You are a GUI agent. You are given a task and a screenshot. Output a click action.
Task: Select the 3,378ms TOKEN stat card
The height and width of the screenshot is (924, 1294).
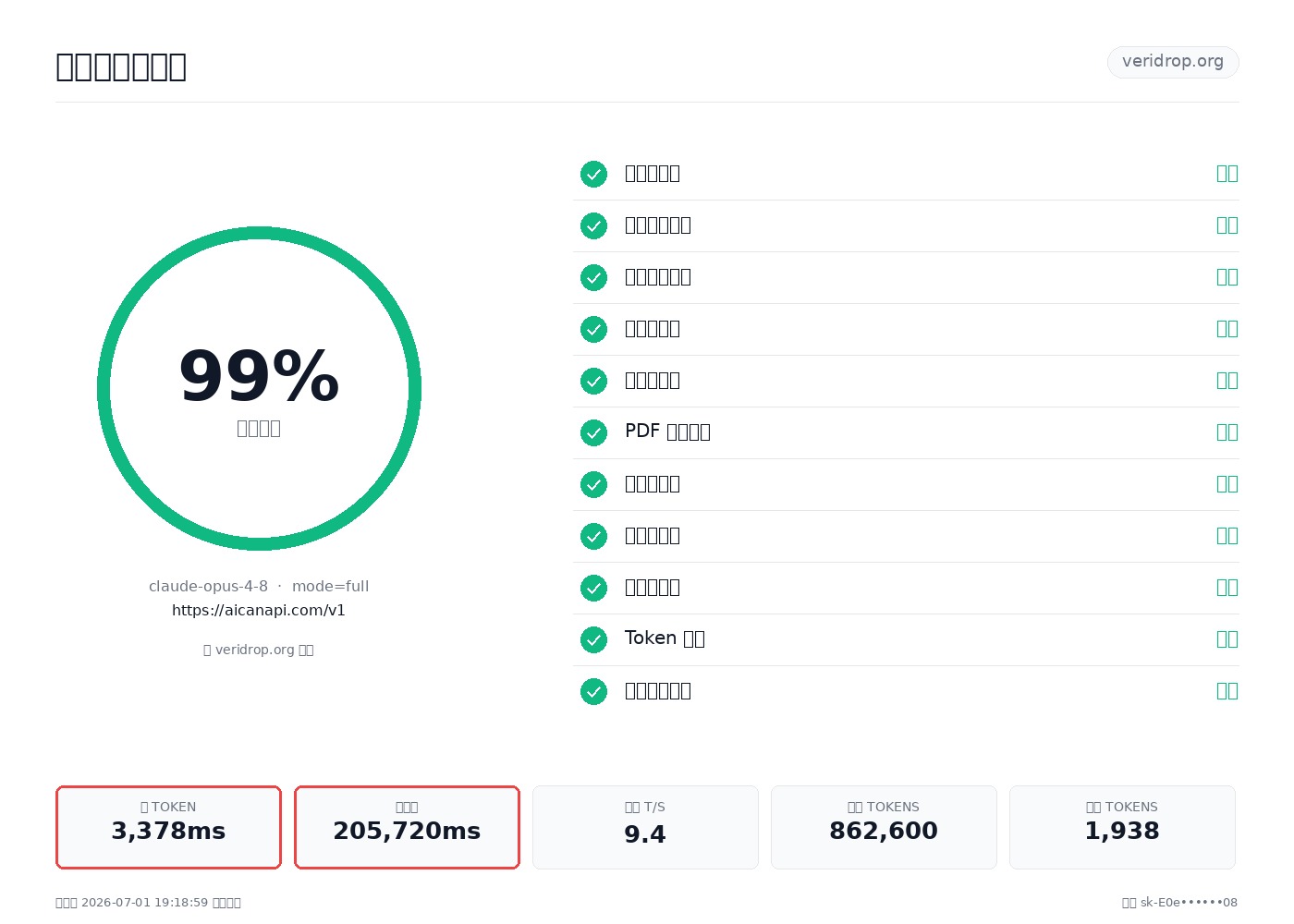(168, 828)
